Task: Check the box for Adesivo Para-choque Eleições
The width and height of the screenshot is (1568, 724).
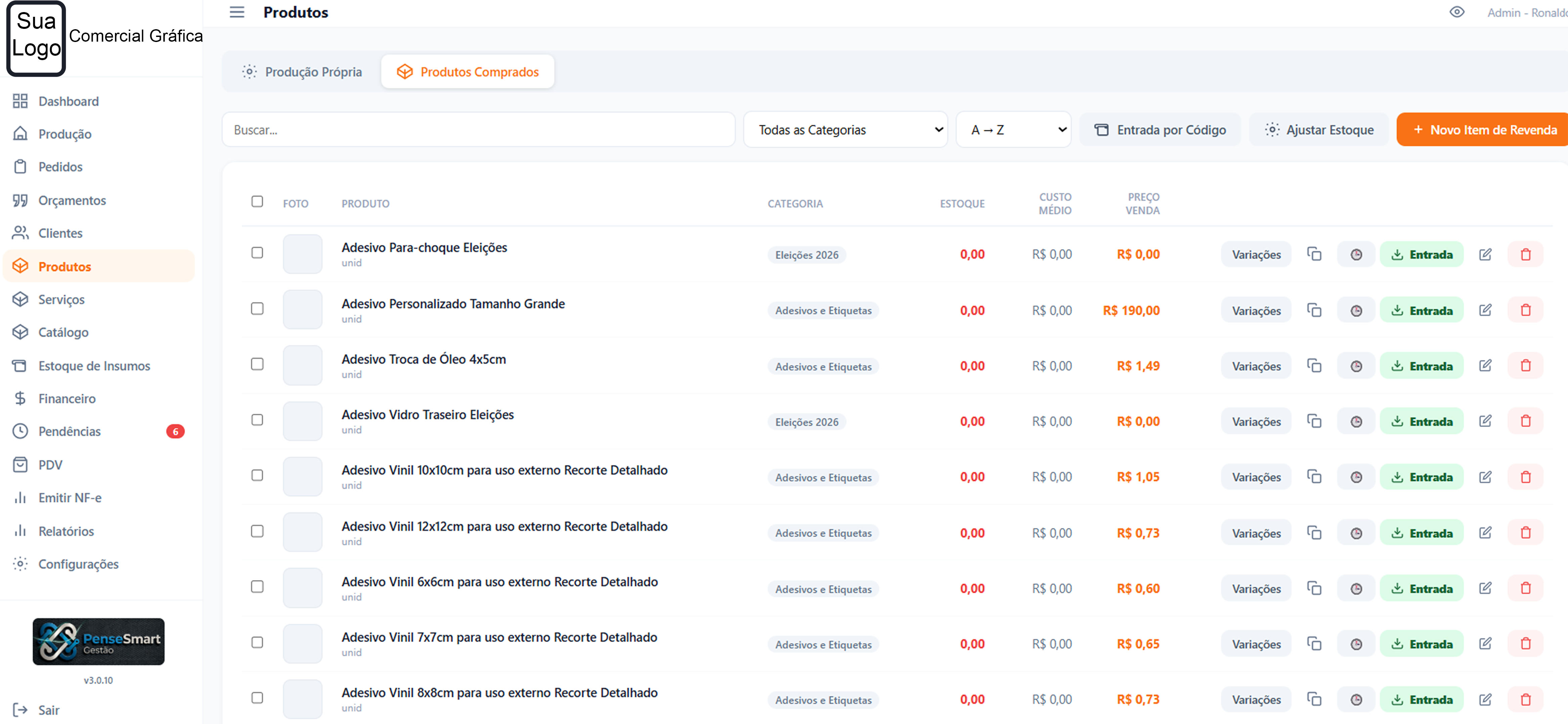Action: (258, 253)
